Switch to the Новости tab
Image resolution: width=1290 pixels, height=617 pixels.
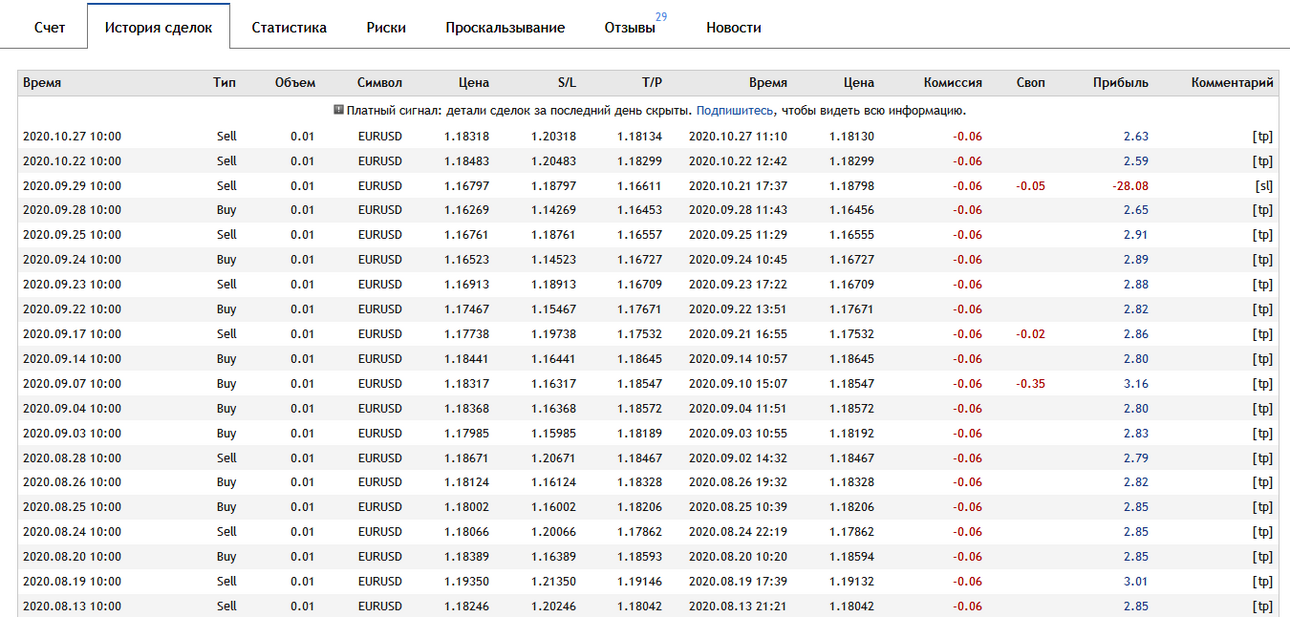tap(733, 28)
